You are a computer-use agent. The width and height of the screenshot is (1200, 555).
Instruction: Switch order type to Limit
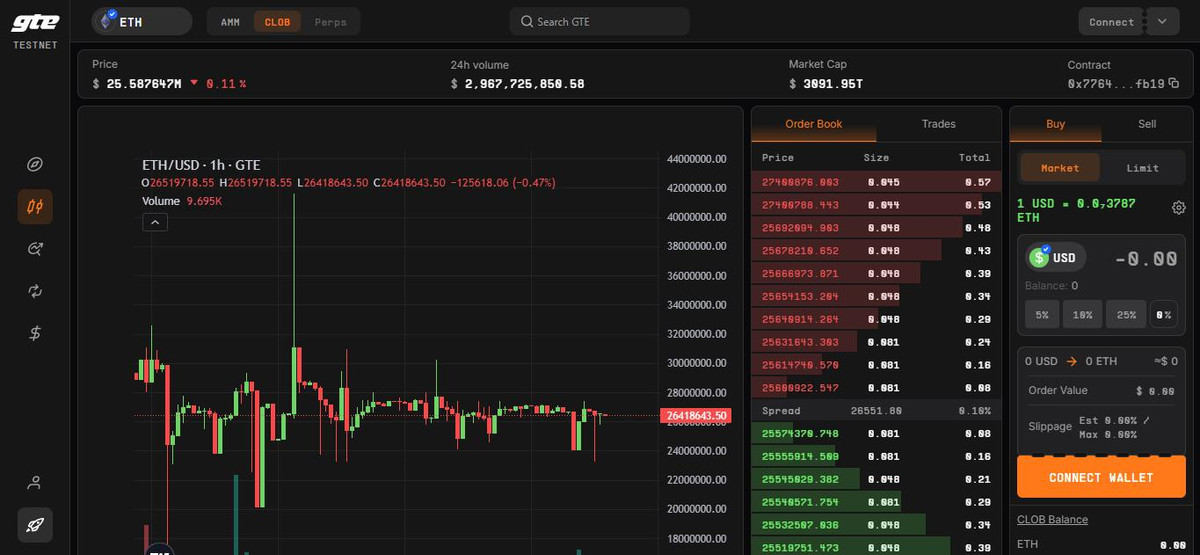(1142, 168)
